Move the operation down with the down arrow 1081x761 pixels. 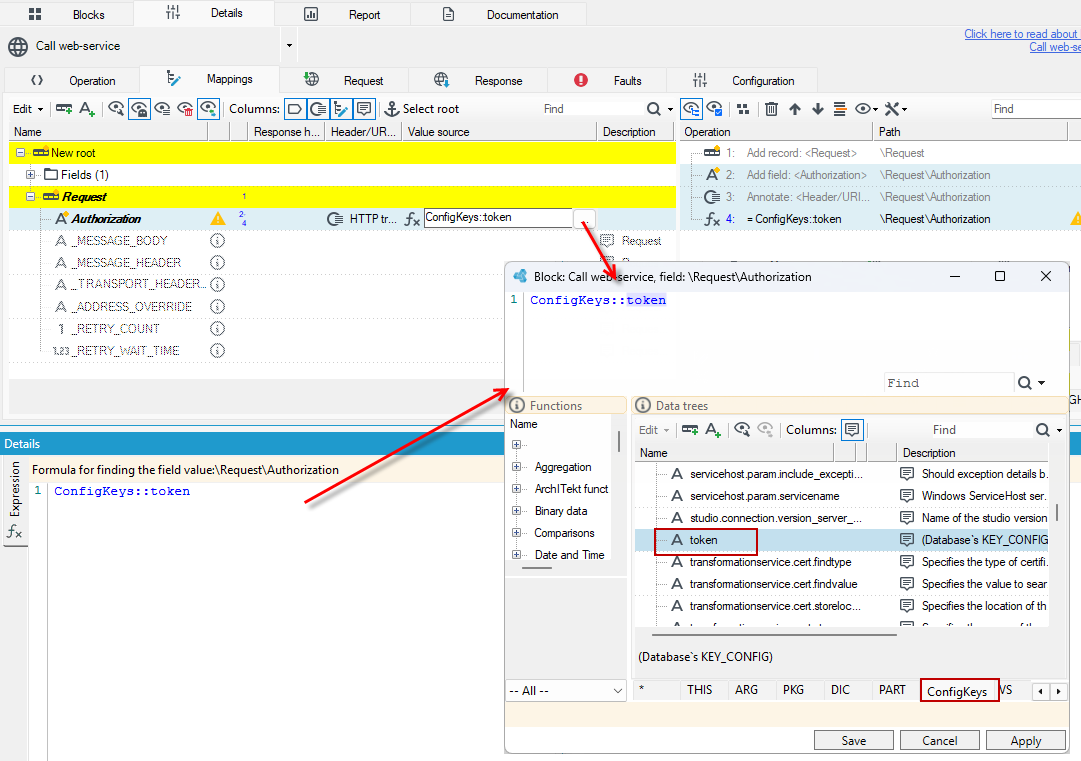click(x=818, y=109)
